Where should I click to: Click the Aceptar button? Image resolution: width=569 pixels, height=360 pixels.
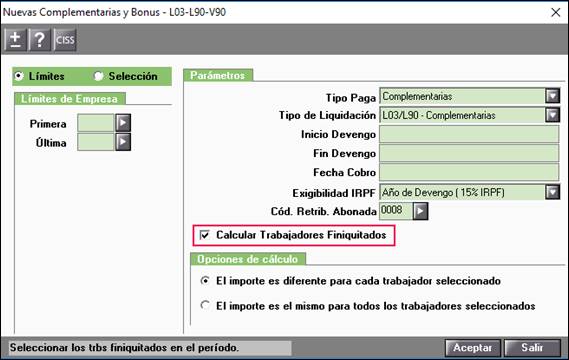[472, 348]
